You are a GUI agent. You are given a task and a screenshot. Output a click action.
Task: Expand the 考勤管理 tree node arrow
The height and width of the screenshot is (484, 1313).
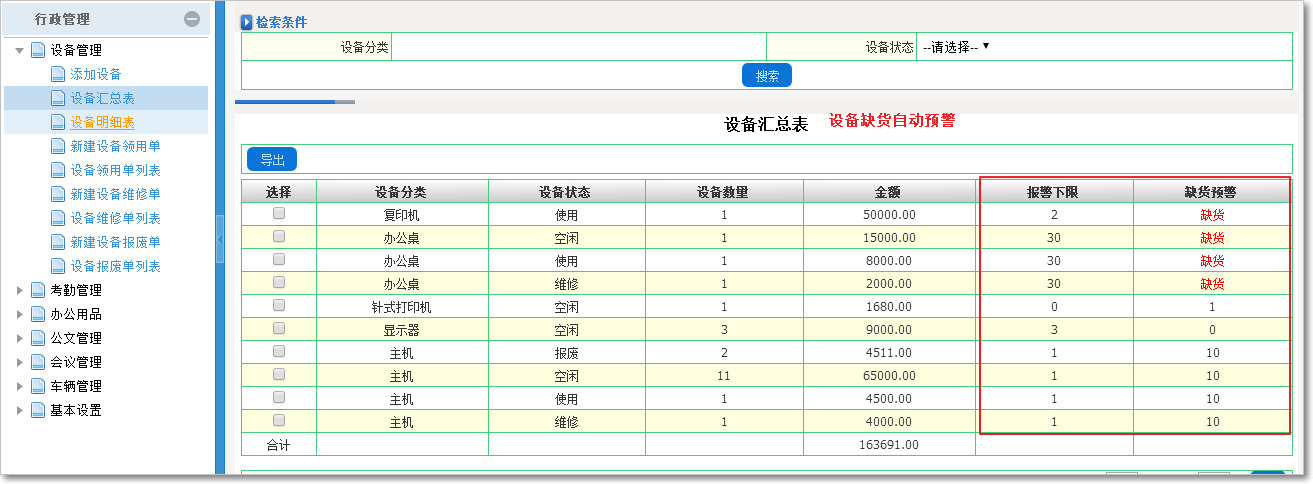pyautogui.click(x=19, y=290)
